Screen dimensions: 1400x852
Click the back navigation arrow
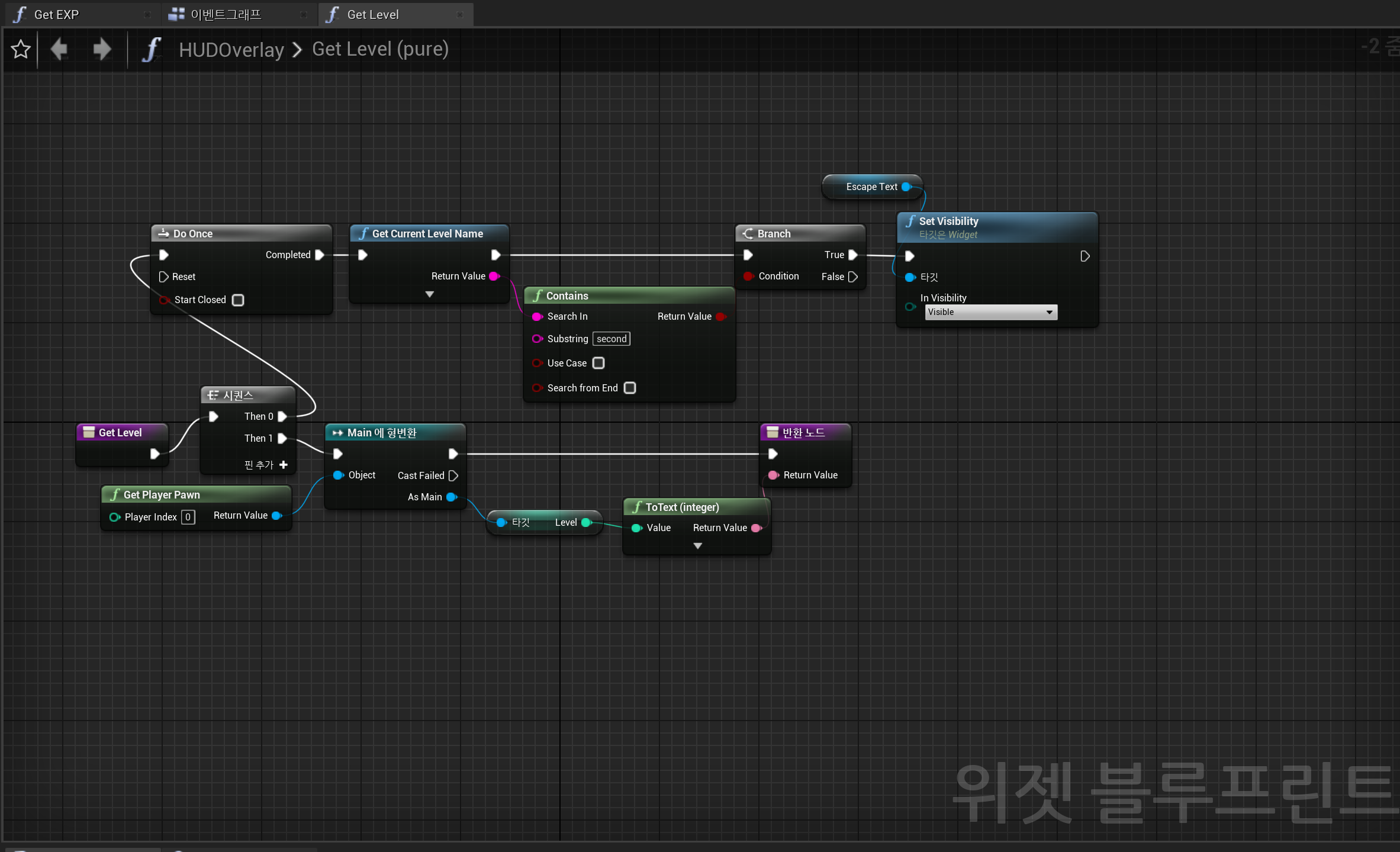58,49
